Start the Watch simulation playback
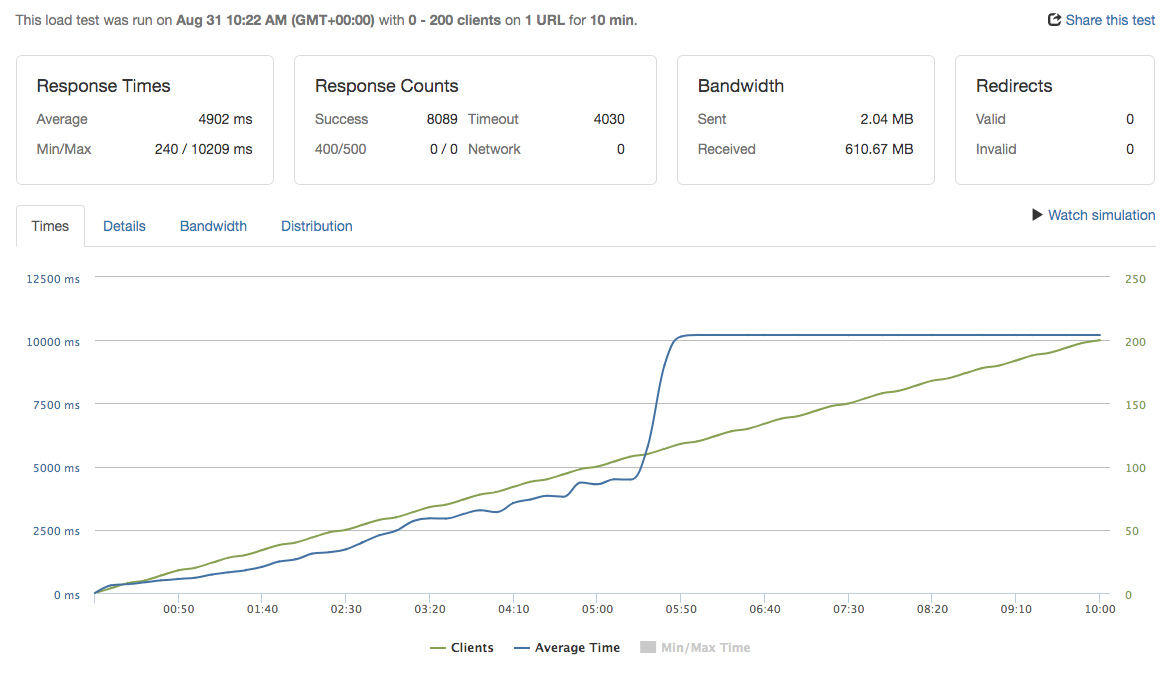1165x680 pixels. (1100, 215)
